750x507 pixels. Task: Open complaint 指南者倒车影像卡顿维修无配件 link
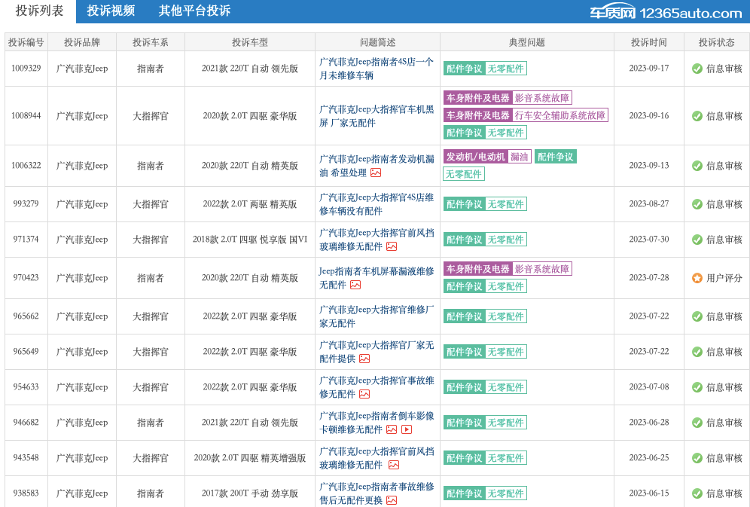click(376, 422)
